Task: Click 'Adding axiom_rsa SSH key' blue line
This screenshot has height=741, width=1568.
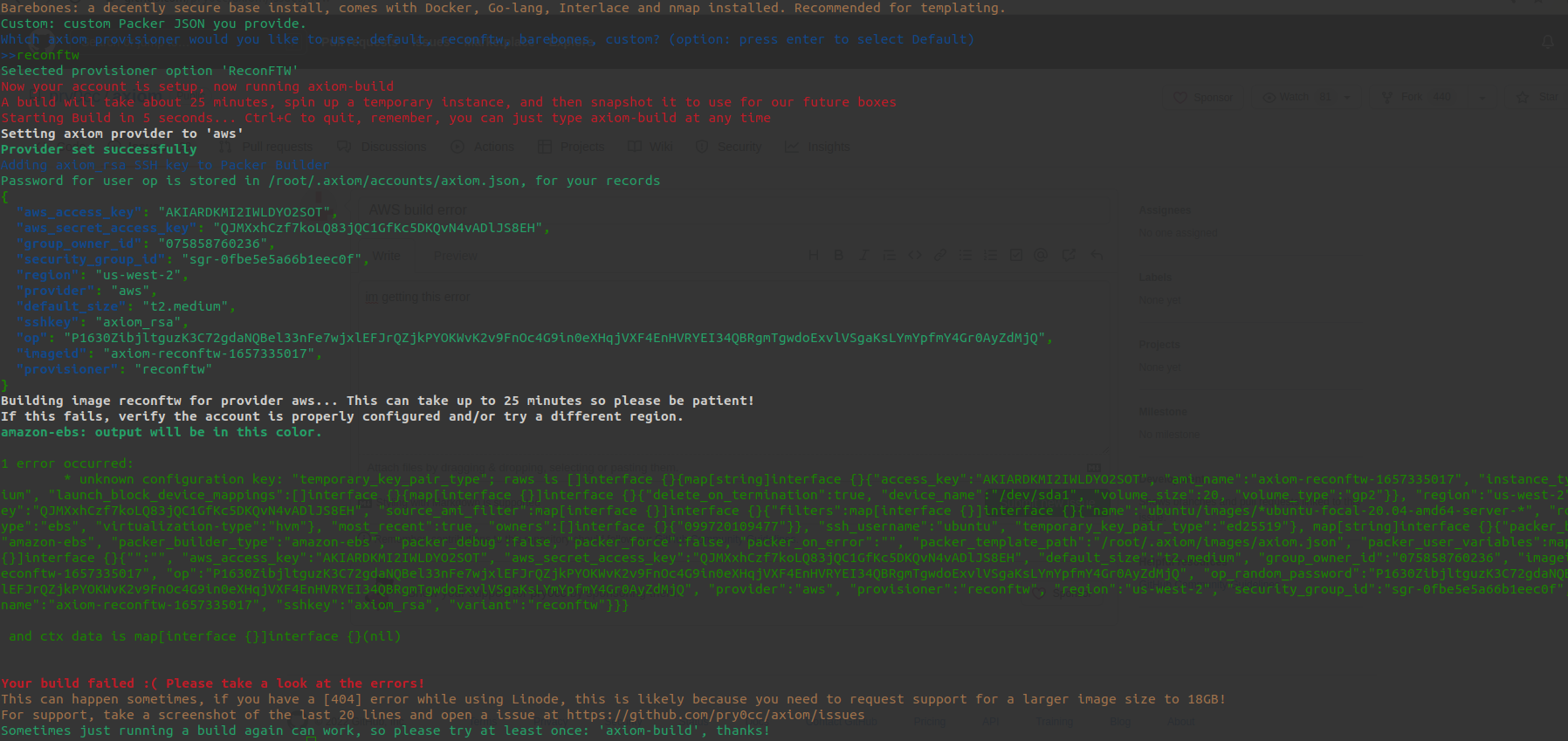Action: point(166,165)
